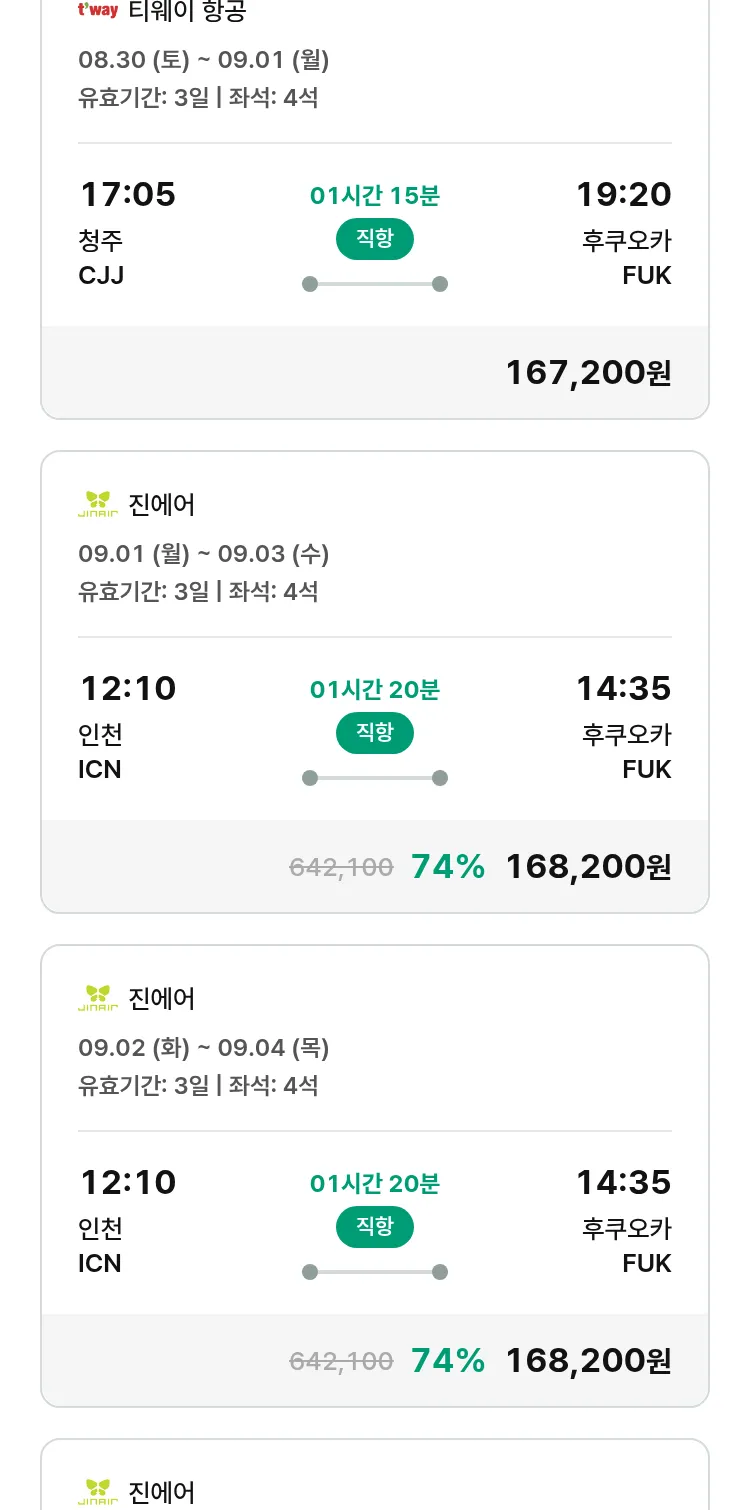
Task: Click the T'way airline logo
Action: coord(98,11)
